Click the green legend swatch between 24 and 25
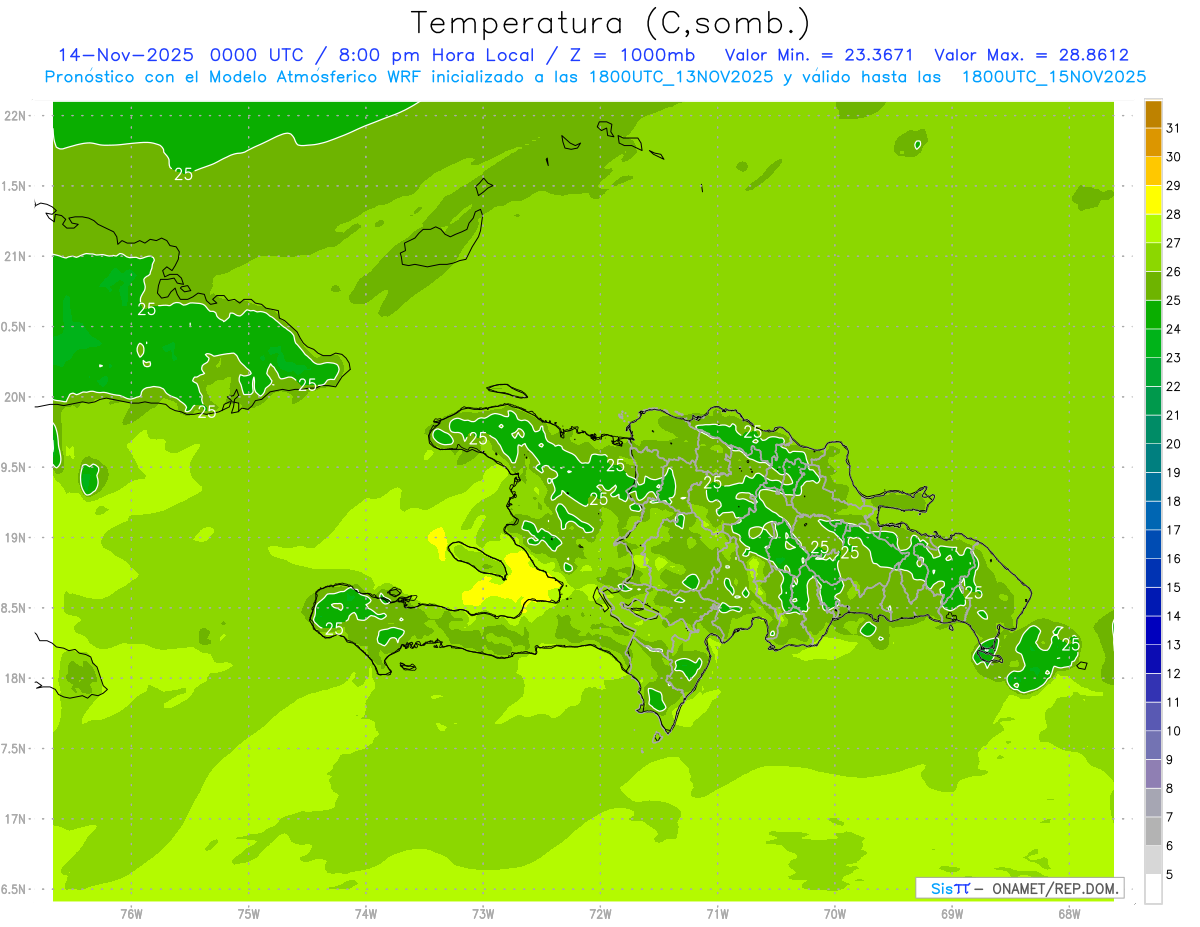 pos(1153,315)
